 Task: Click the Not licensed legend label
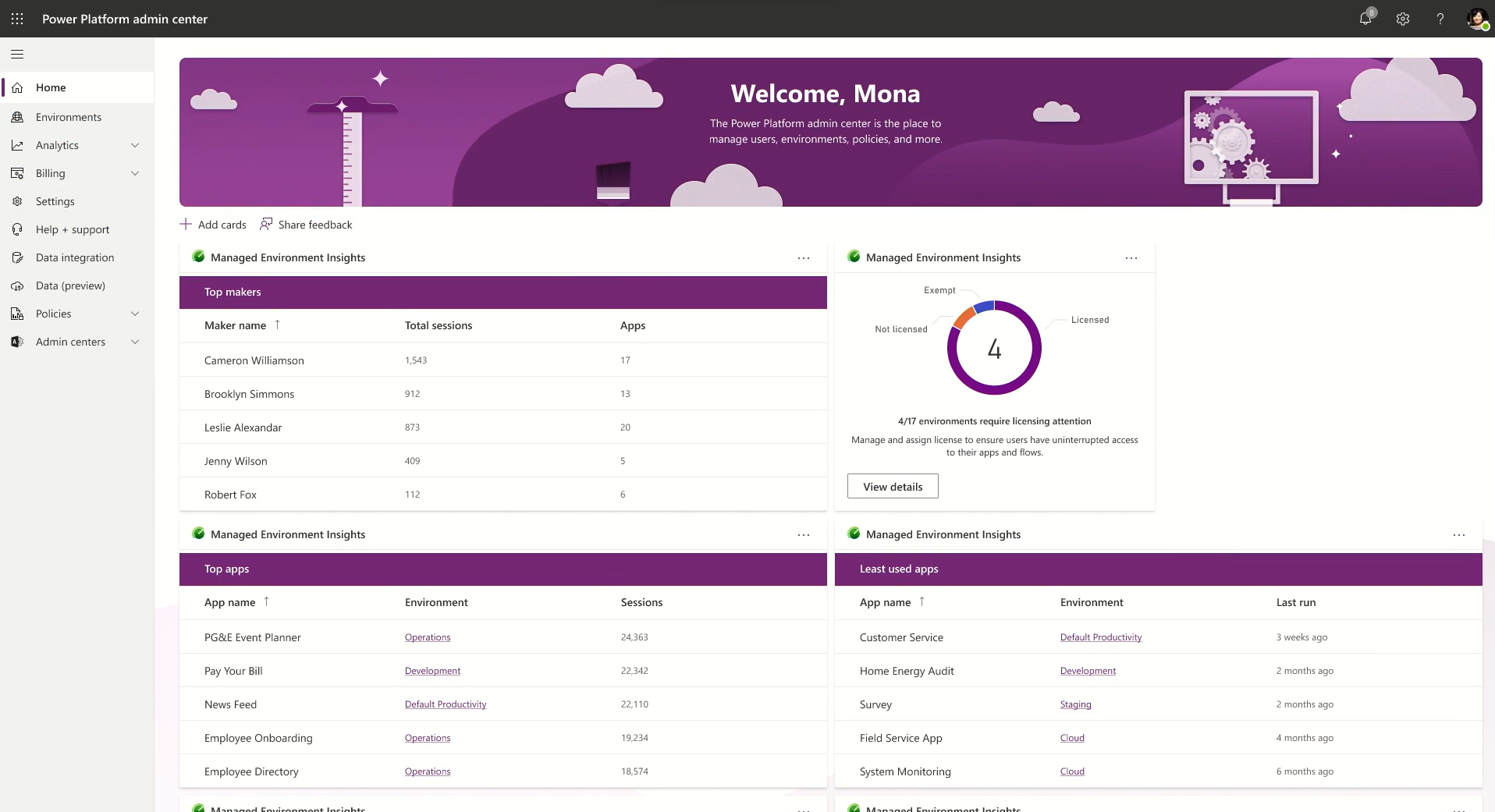[x=901, y=329]
